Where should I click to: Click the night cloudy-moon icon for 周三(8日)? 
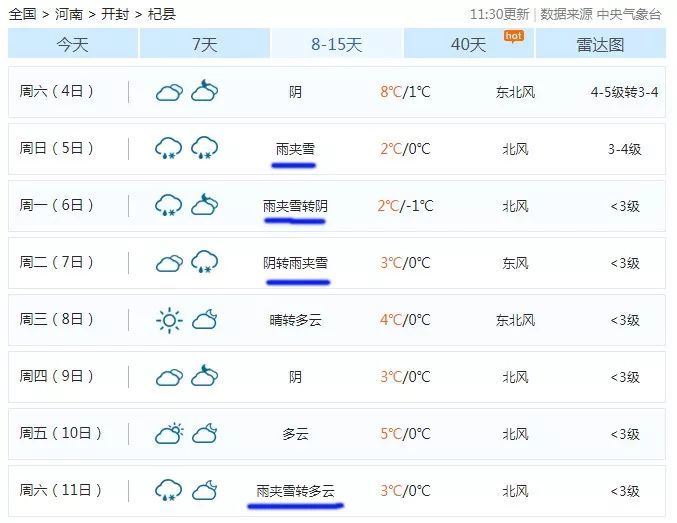(205, 319)
